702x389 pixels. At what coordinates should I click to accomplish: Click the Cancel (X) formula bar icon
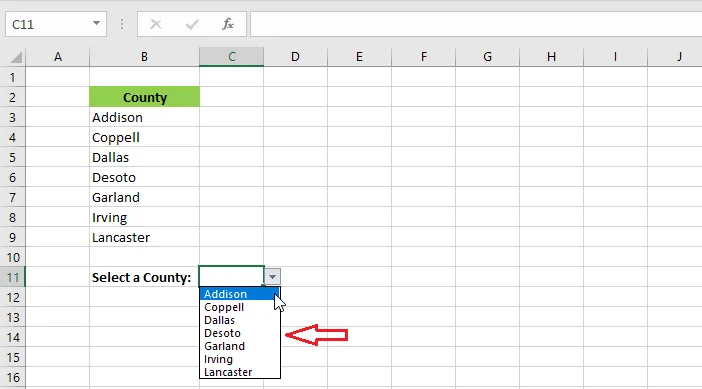(x=156, y=24)
